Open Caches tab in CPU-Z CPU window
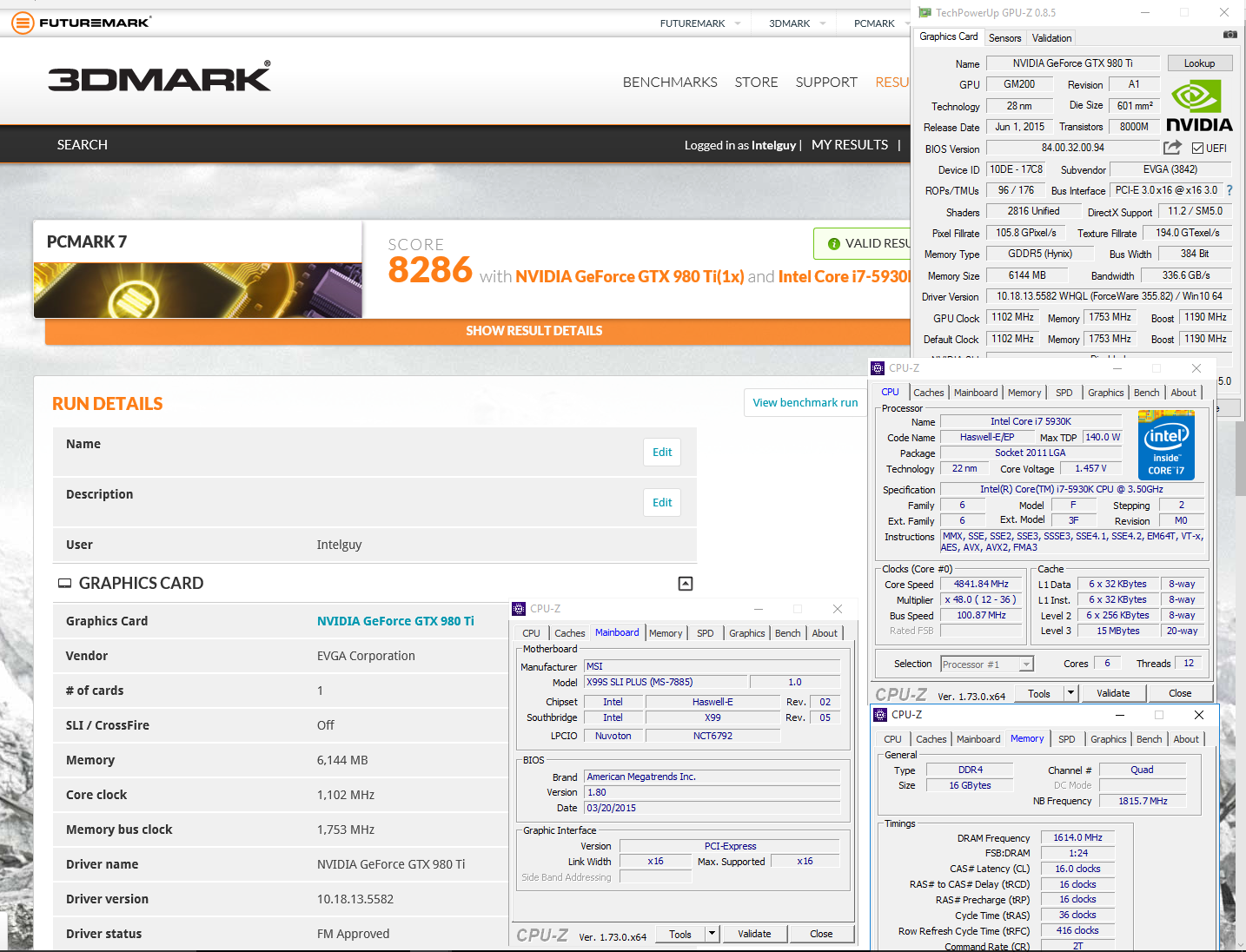Screen dimensions: 1246x952 (928, 393)
